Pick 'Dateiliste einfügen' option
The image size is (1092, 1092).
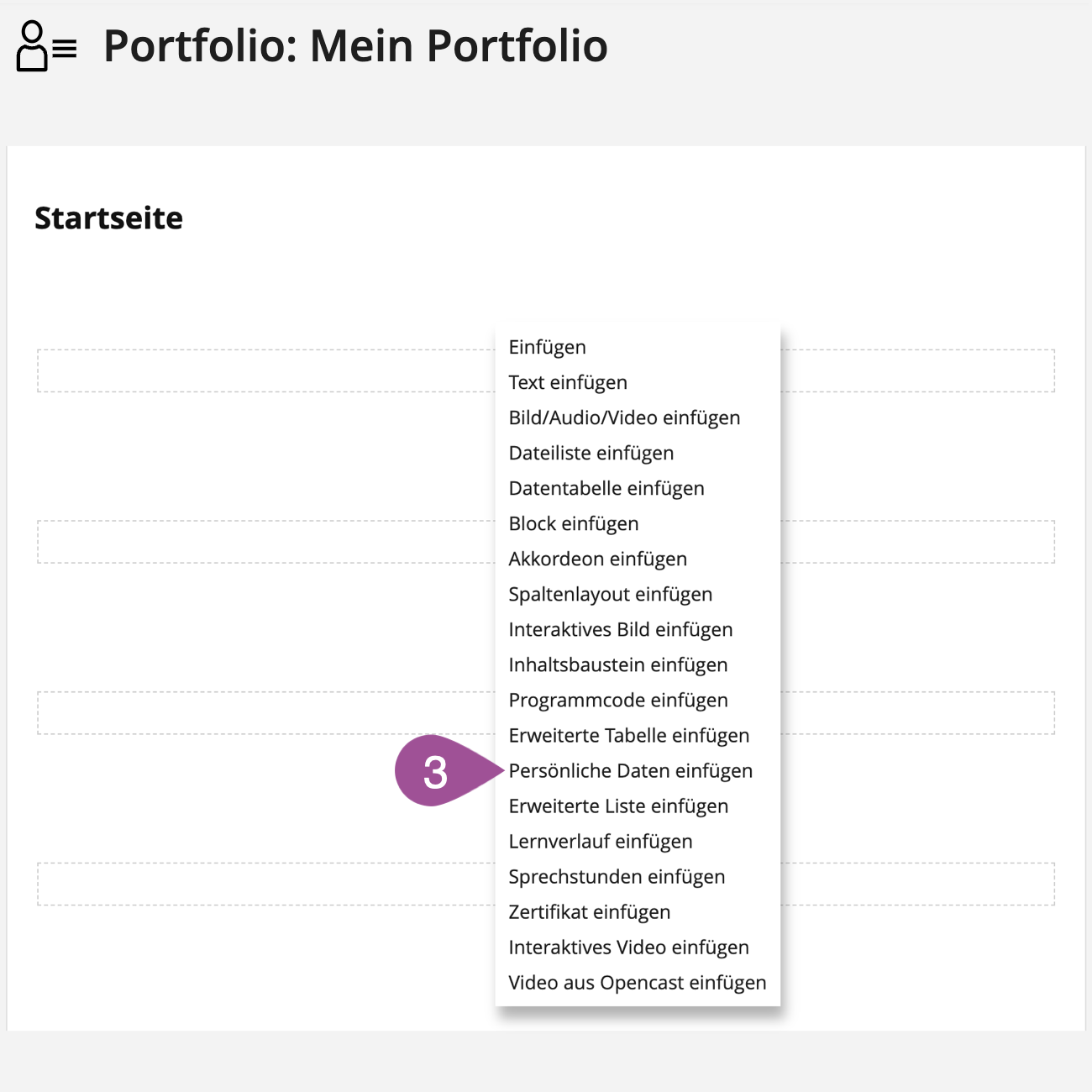coord(591,454)
